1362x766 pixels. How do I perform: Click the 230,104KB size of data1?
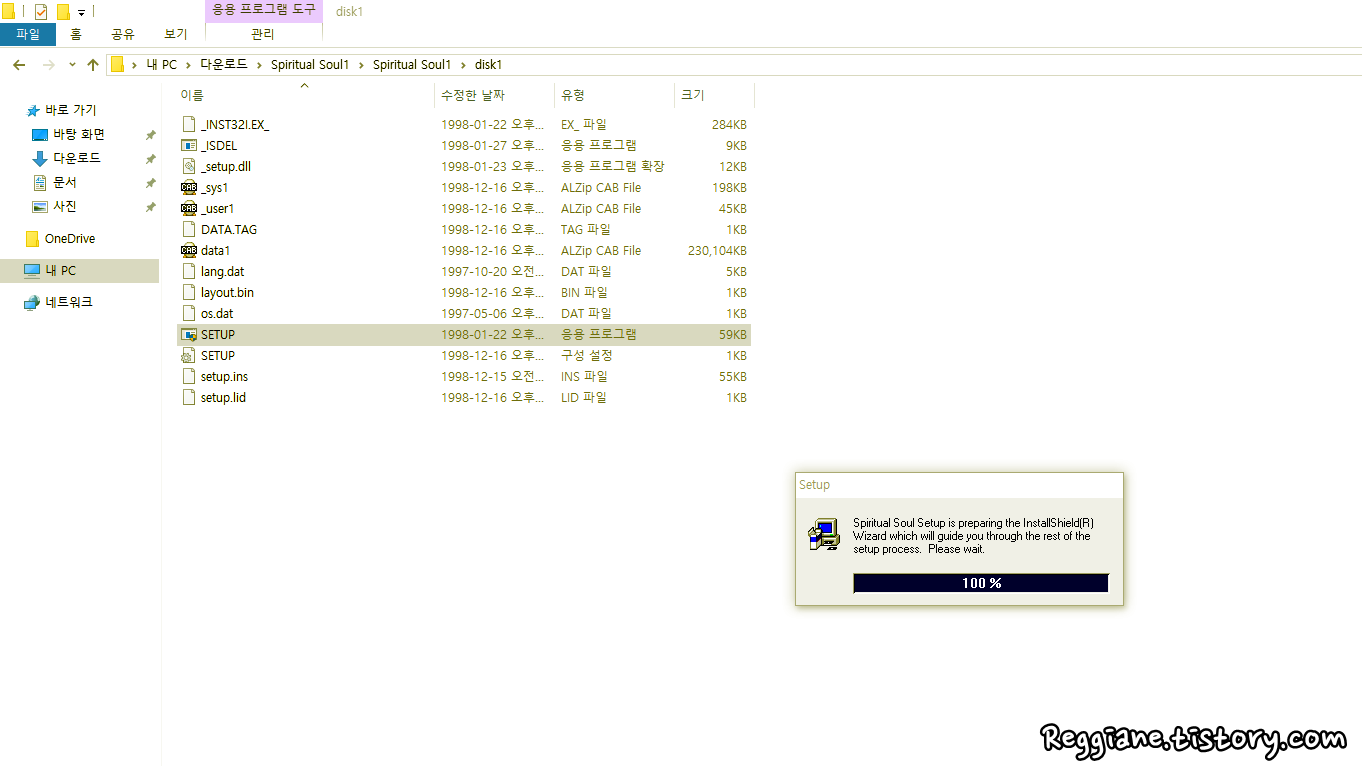[x=717, y=251]
